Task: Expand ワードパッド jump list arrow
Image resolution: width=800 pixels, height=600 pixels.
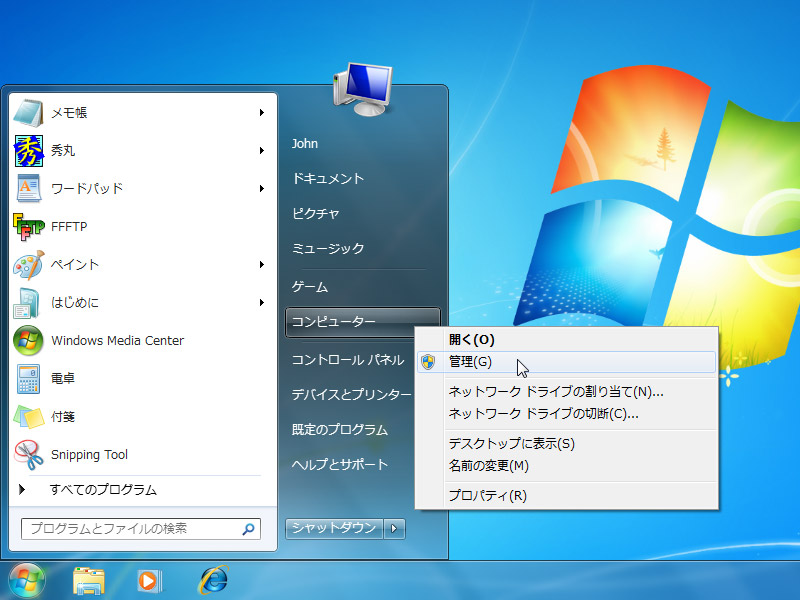Action: [x=262, y=188]
